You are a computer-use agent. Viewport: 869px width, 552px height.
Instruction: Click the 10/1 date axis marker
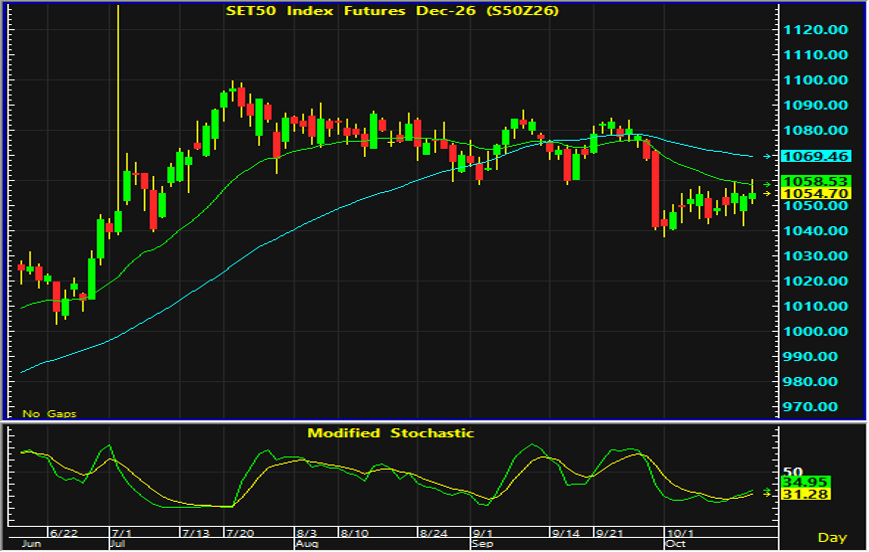(x=679, y=533)
